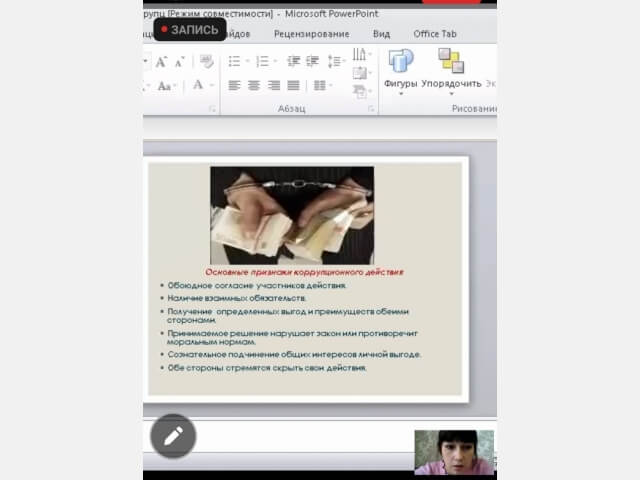This screenshot has width=640, height=480.
Task: Open the Change Case (Aa) button
Action: click(164, 86)
